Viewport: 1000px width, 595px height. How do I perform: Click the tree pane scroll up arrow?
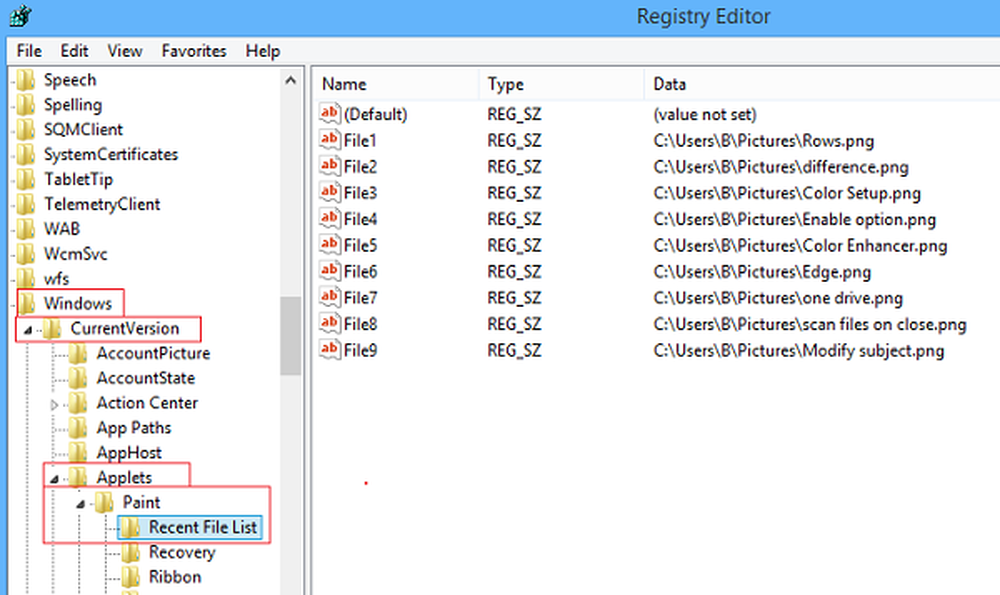pyautogui.click(x=291, y=80)
